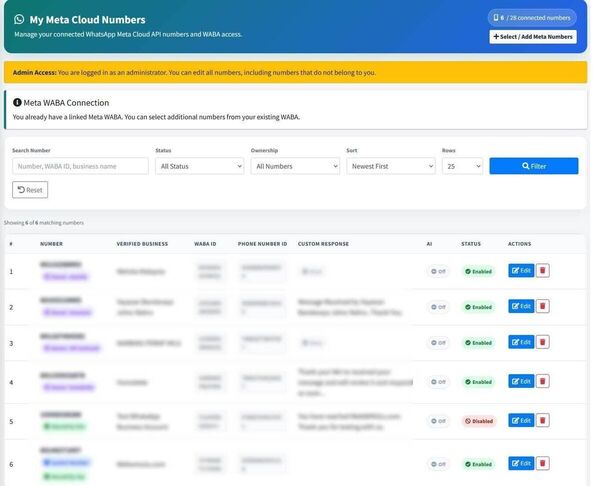Click the VERIFIED BUSINESS column header
600x486 pixels.
[142, 244]
